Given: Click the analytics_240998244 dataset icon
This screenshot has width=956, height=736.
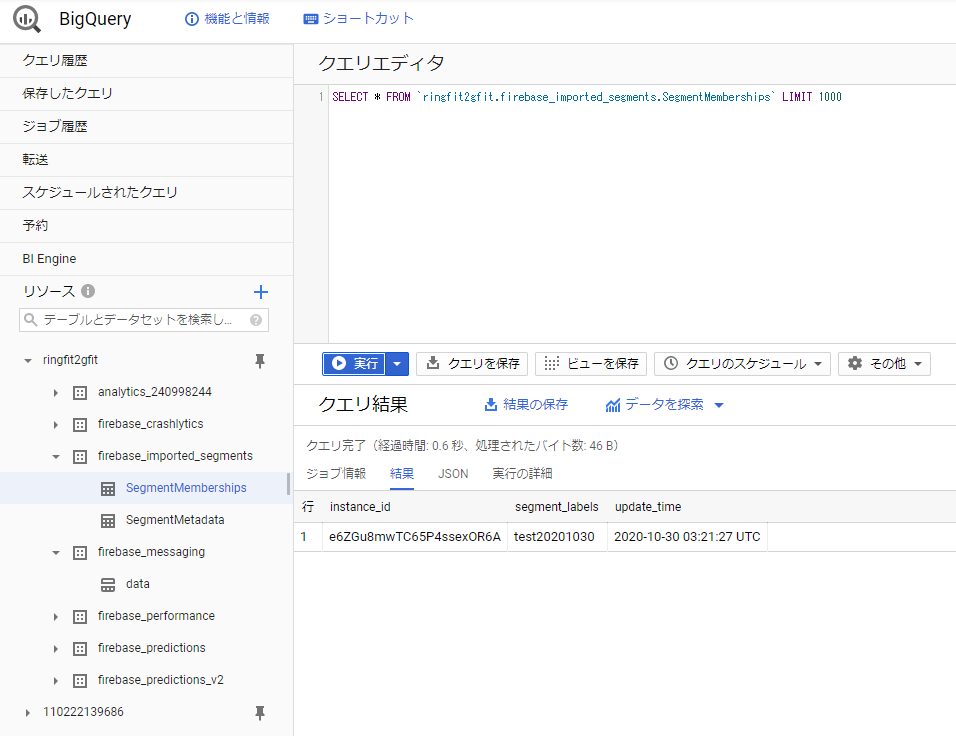Looking at the screenshot, I should tap(80, 393).
